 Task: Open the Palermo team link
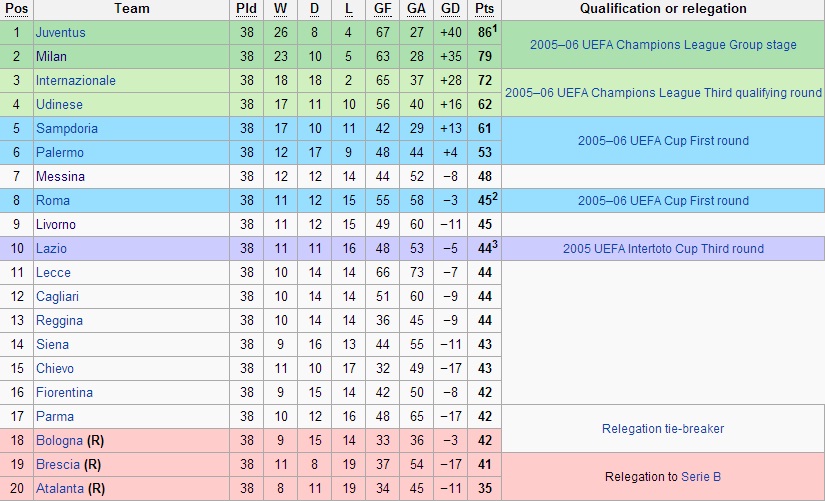pos(59,152)
